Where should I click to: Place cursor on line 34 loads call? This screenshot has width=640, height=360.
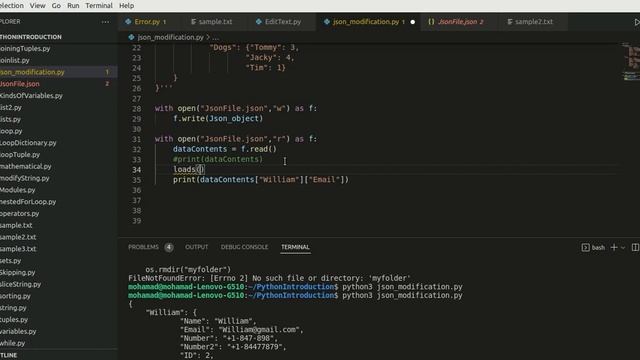189,169
